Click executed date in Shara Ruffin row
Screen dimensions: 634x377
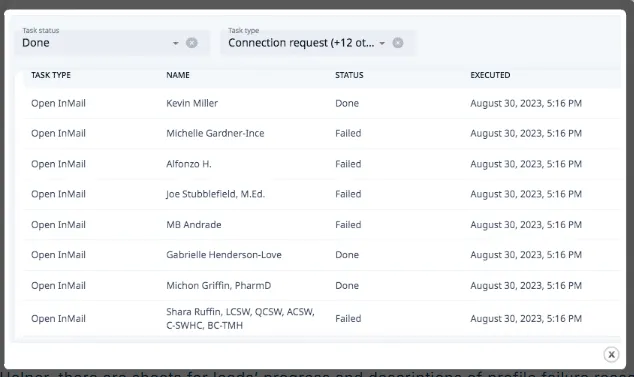point(526,319)
